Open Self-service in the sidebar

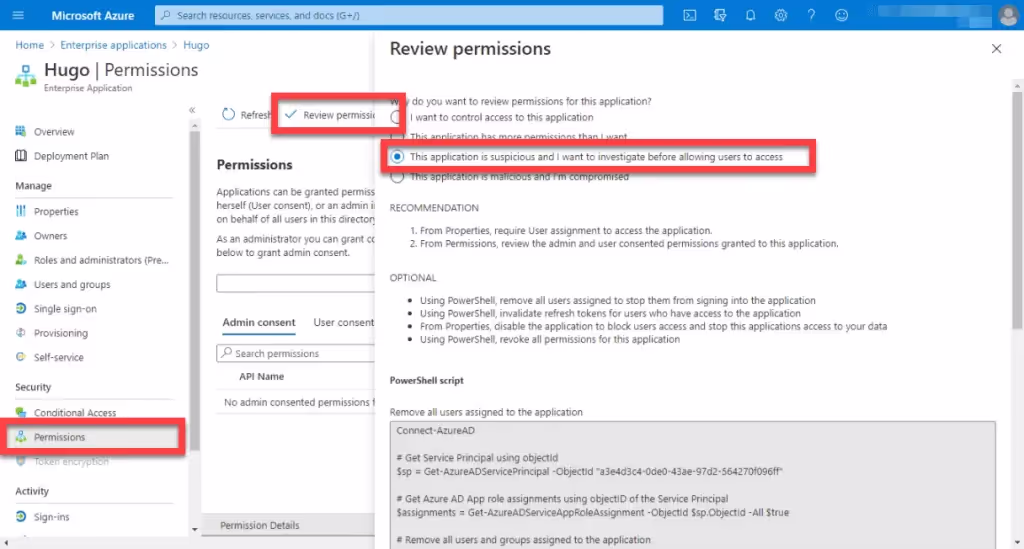pos(59,357)
